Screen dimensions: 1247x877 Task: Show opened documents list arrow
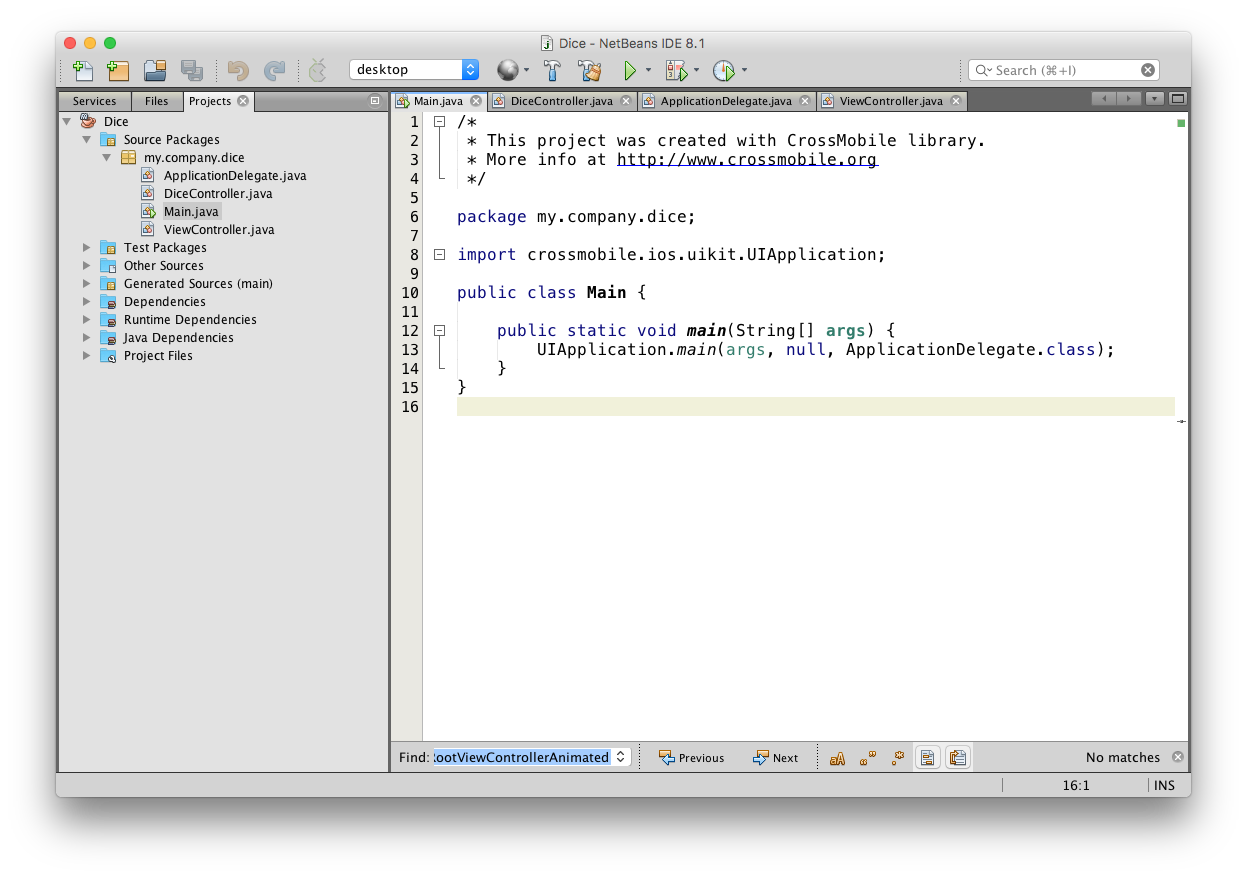pos(1155,99)
